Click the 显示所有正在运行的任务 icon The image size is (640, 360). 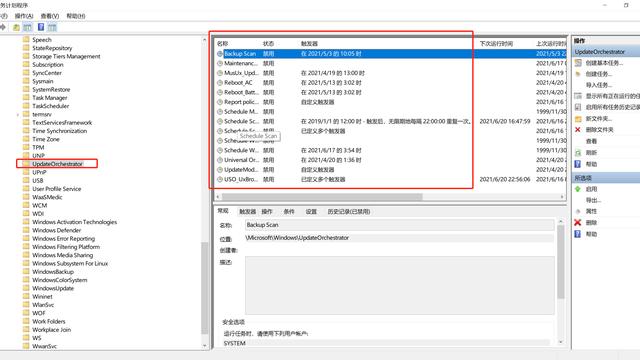pyautogui.click(x=578, y=96)
